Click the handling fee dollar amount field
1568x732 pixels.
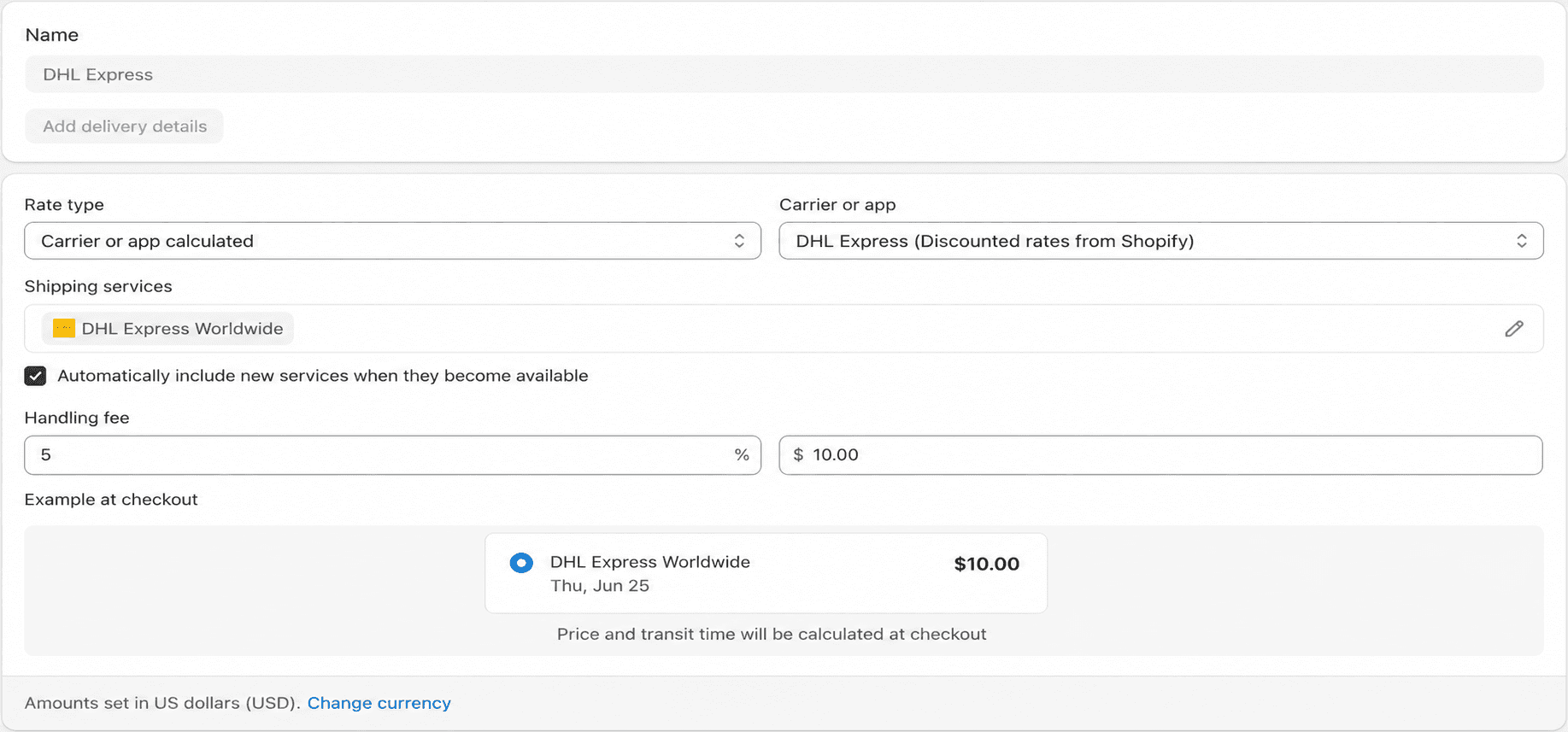(1160, 455)
